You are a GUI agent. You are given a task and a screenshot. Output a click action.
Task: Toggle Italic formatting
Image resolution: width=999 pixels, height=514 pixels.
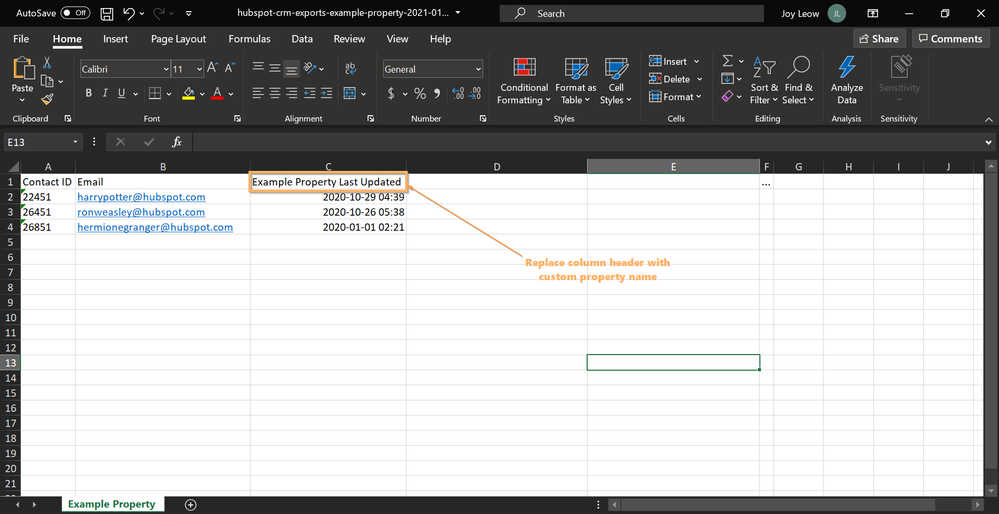click(105, 94)
